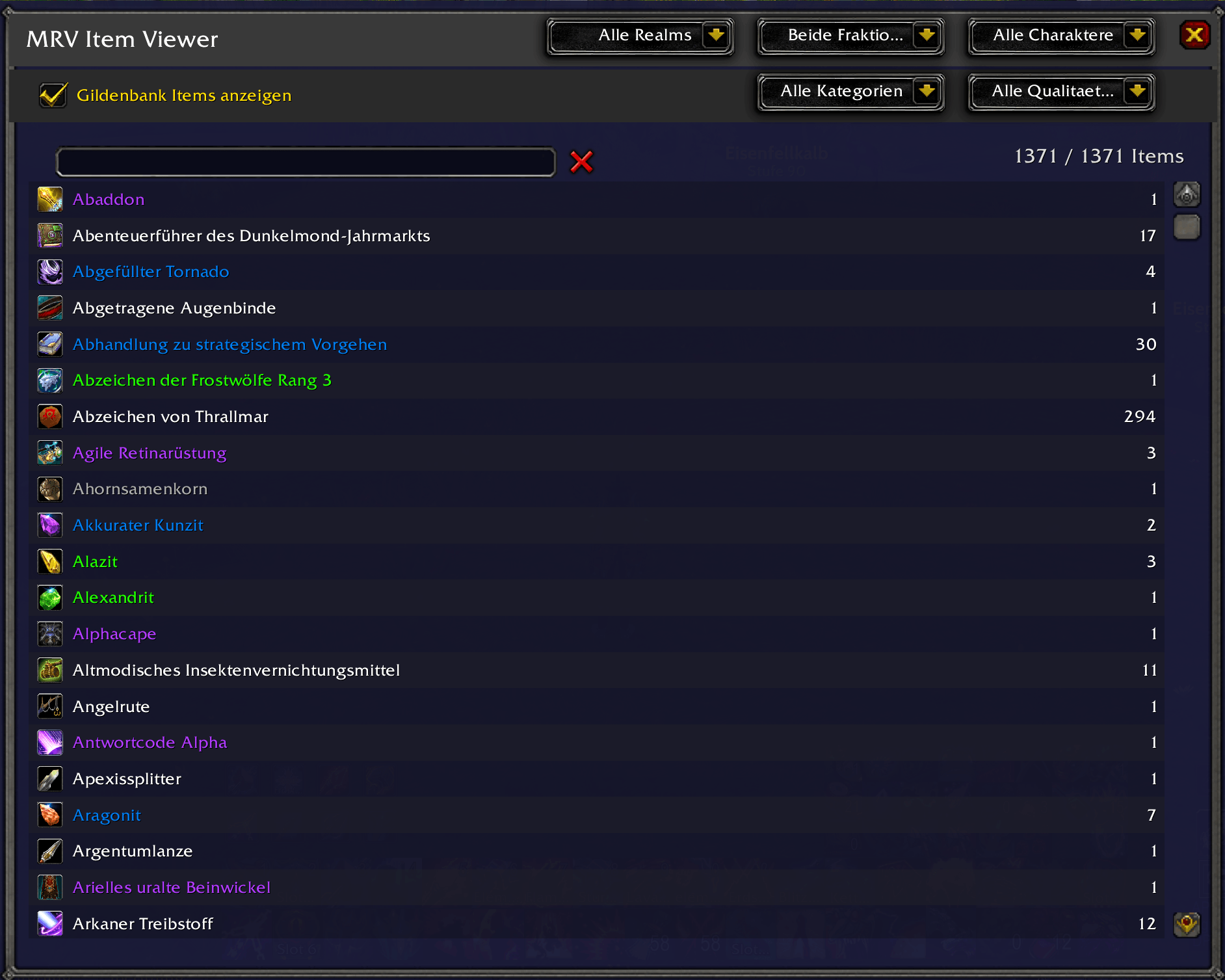Open the Alle Charaktere dropdown
The image size is (1225, 980).
point(1062,36)
